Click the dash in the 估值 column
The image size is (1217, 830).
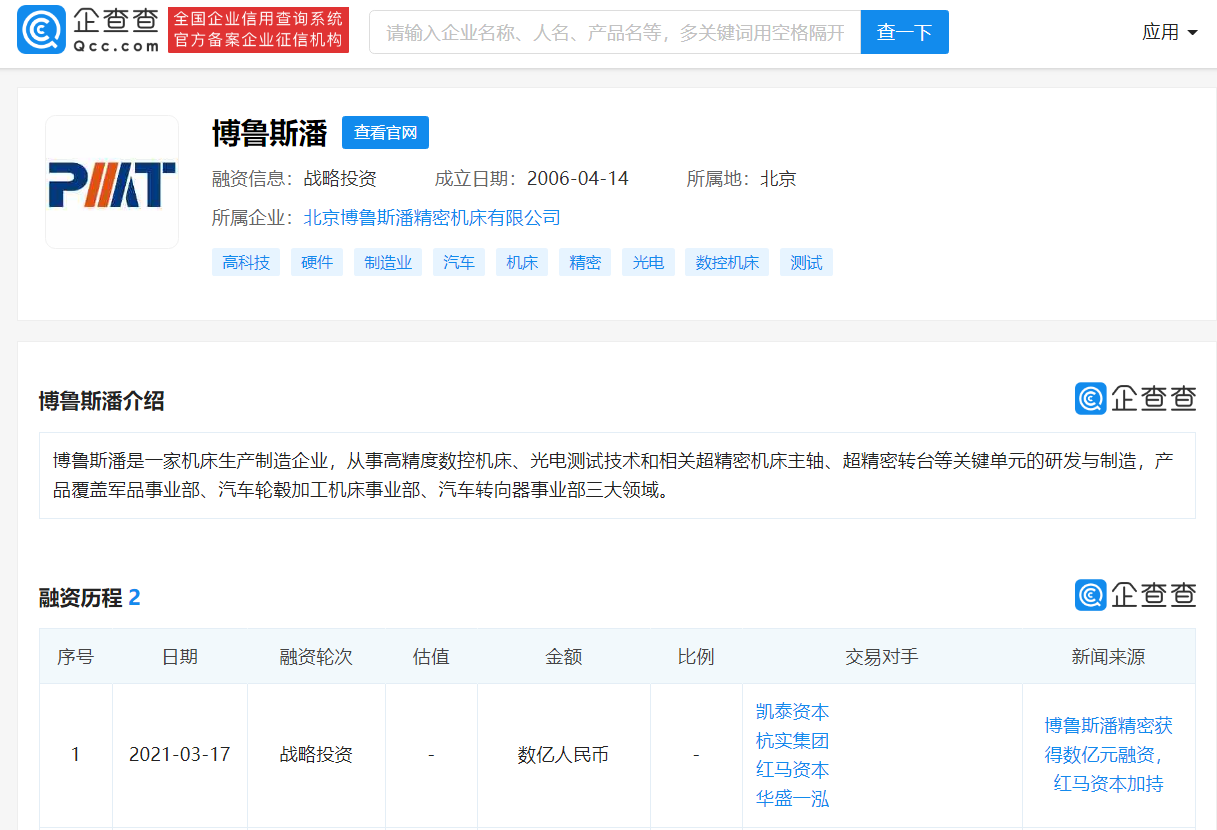click(431, 755)
